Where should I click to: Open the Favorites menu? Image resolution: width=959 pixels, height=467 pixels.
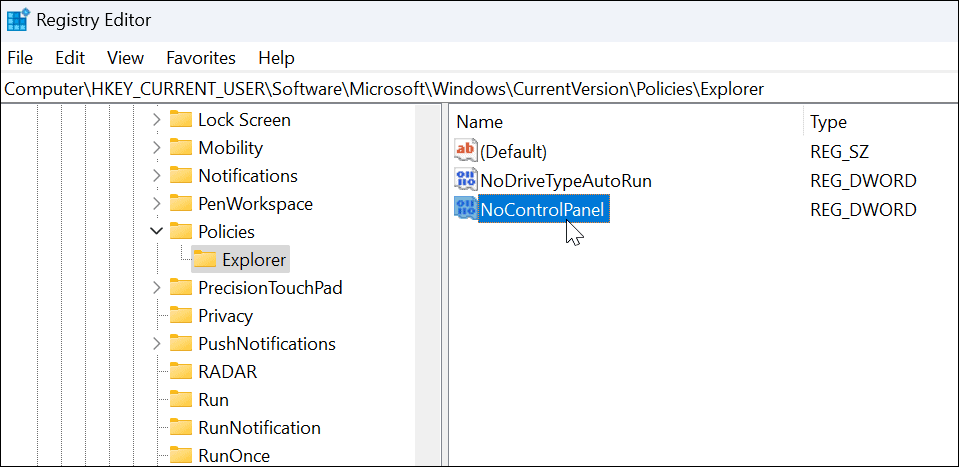[x=201, y=58]
